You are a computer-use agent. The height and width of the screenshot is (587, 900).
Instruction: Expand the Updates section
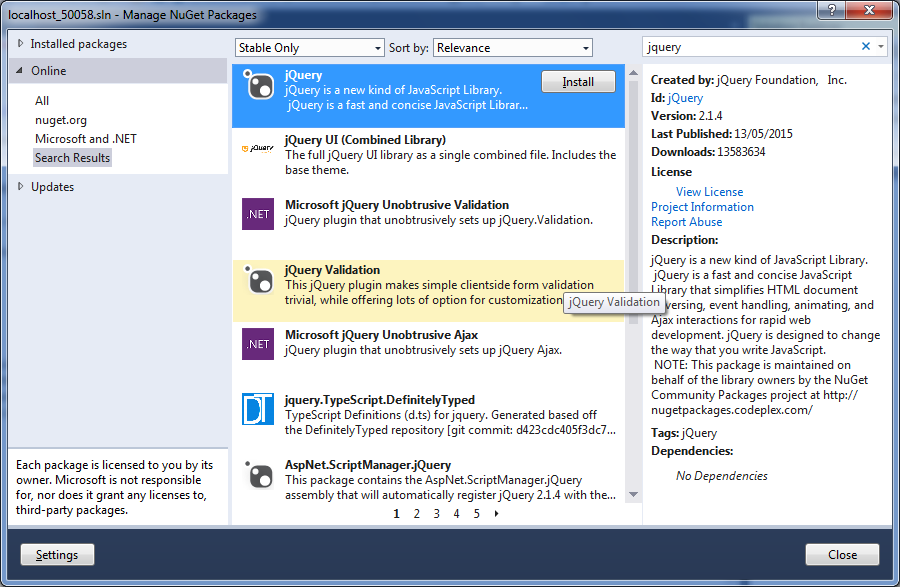(x=22, y=187)
